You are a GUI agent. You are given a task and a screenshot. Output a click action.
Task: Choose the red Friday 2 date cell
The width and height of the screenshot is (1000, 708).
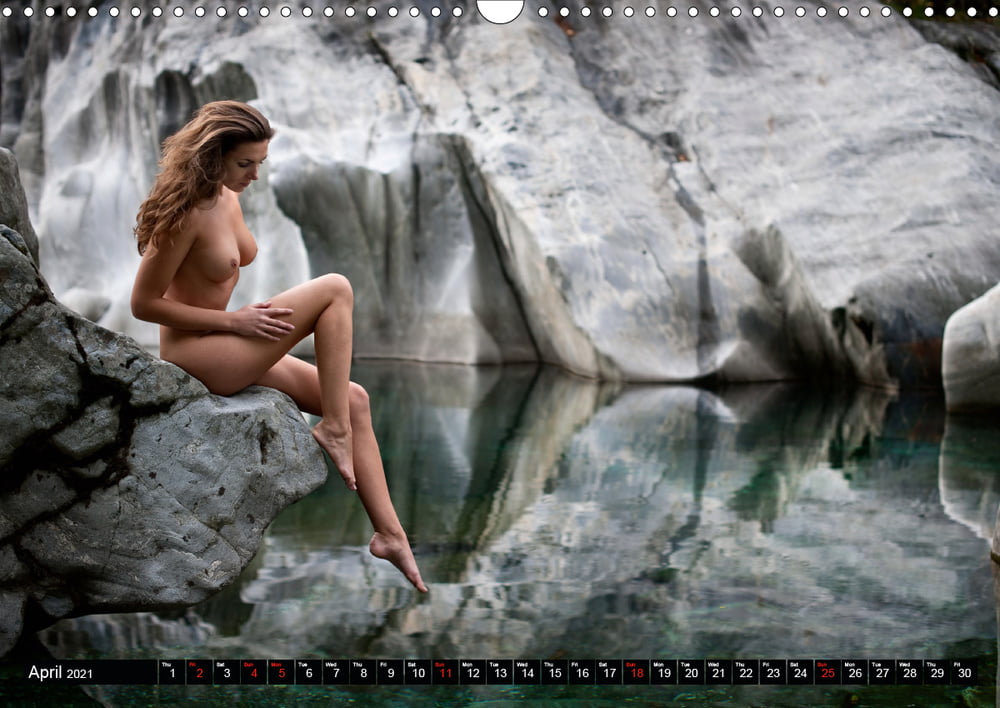pos(199,672)
